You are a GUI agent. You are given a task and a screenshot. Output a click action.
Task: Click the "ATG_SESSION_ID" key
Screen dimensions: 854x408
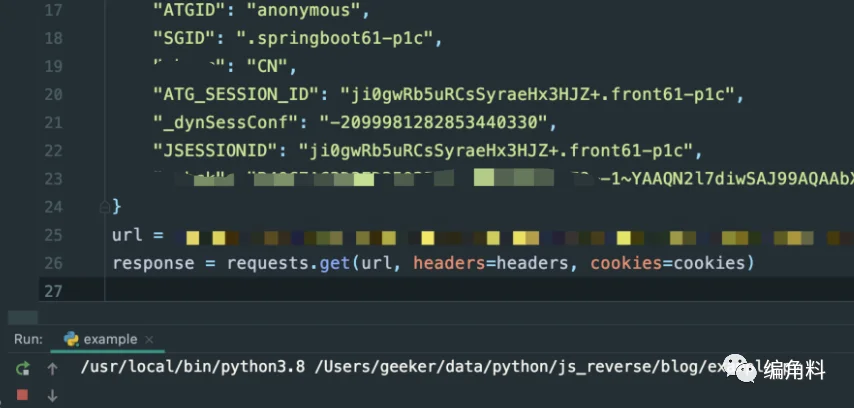(236, 95)
